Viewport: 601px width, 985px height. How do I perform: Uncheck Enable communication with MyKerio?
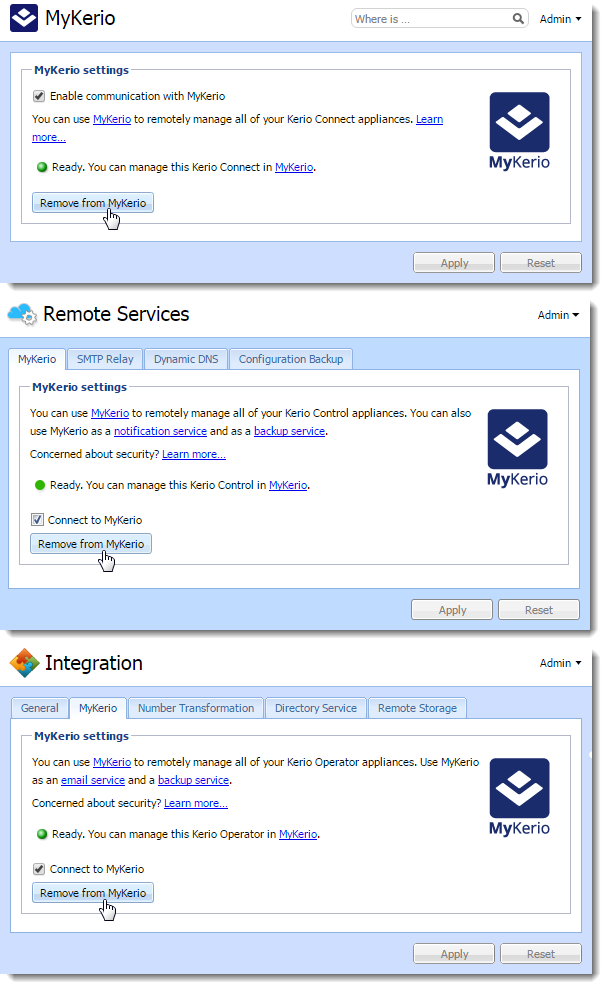click(39, 96)
